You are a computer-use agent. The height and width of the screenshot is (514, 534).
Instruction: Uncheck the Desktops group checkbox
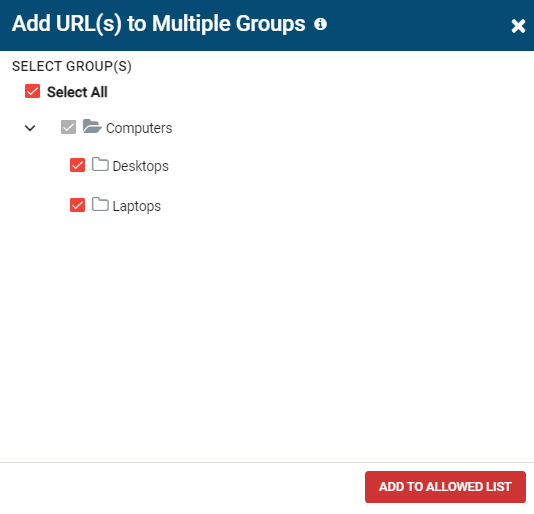coord(77,165)
